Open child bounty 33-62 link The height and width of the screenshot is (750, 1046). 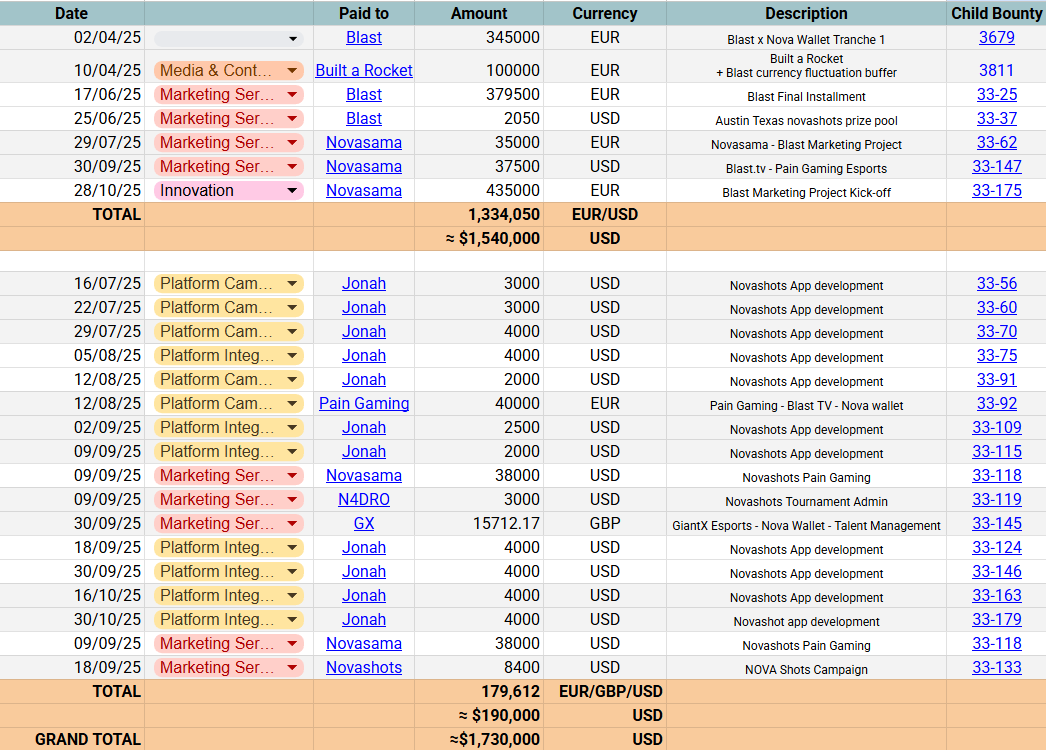coord(997,142)
